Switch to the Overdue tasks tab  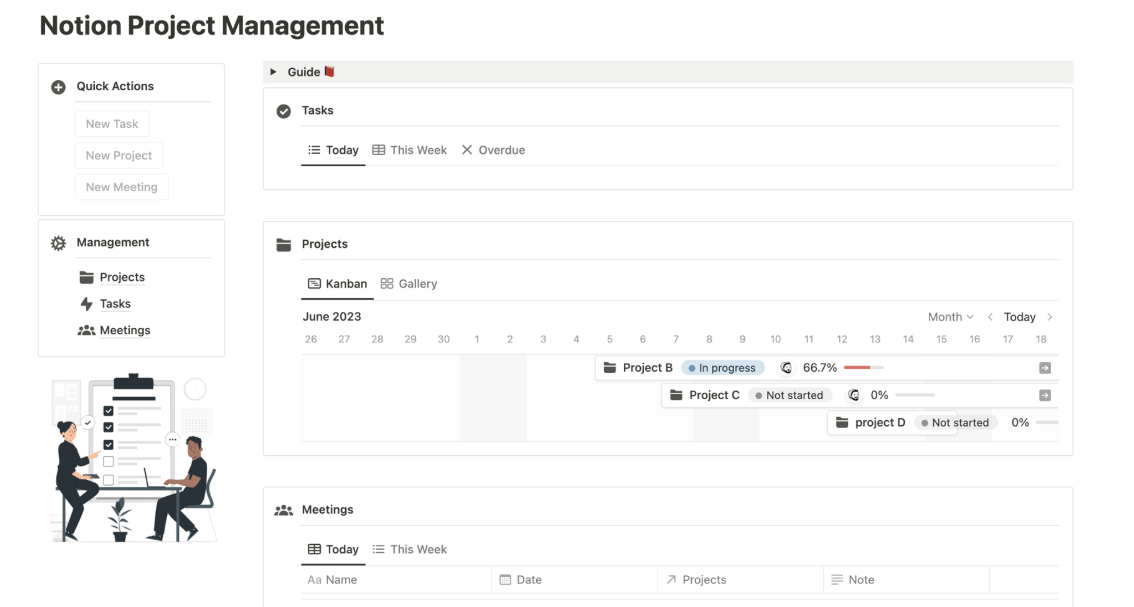click(493, 150)
